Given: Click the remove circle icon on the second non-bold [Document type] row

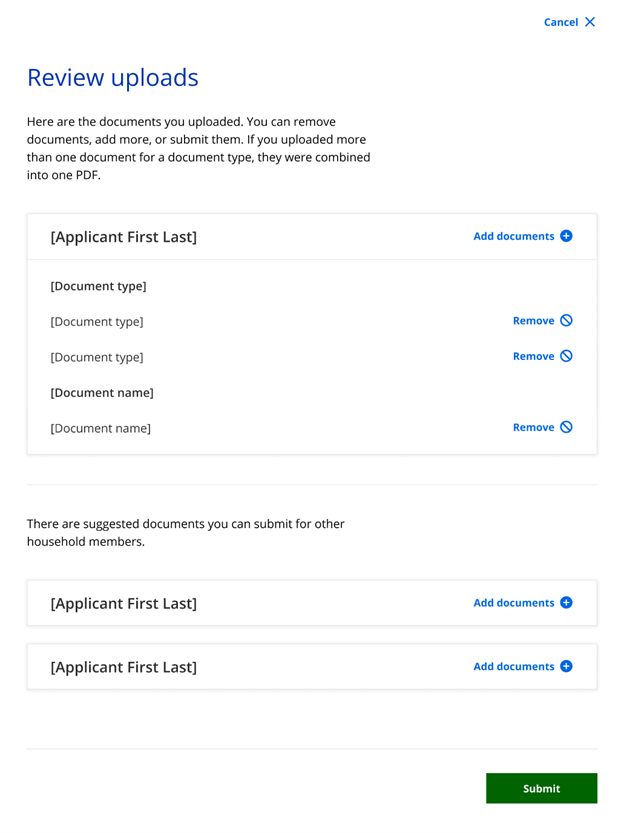Looking at the screenshot, I should [x=567, y=356].
